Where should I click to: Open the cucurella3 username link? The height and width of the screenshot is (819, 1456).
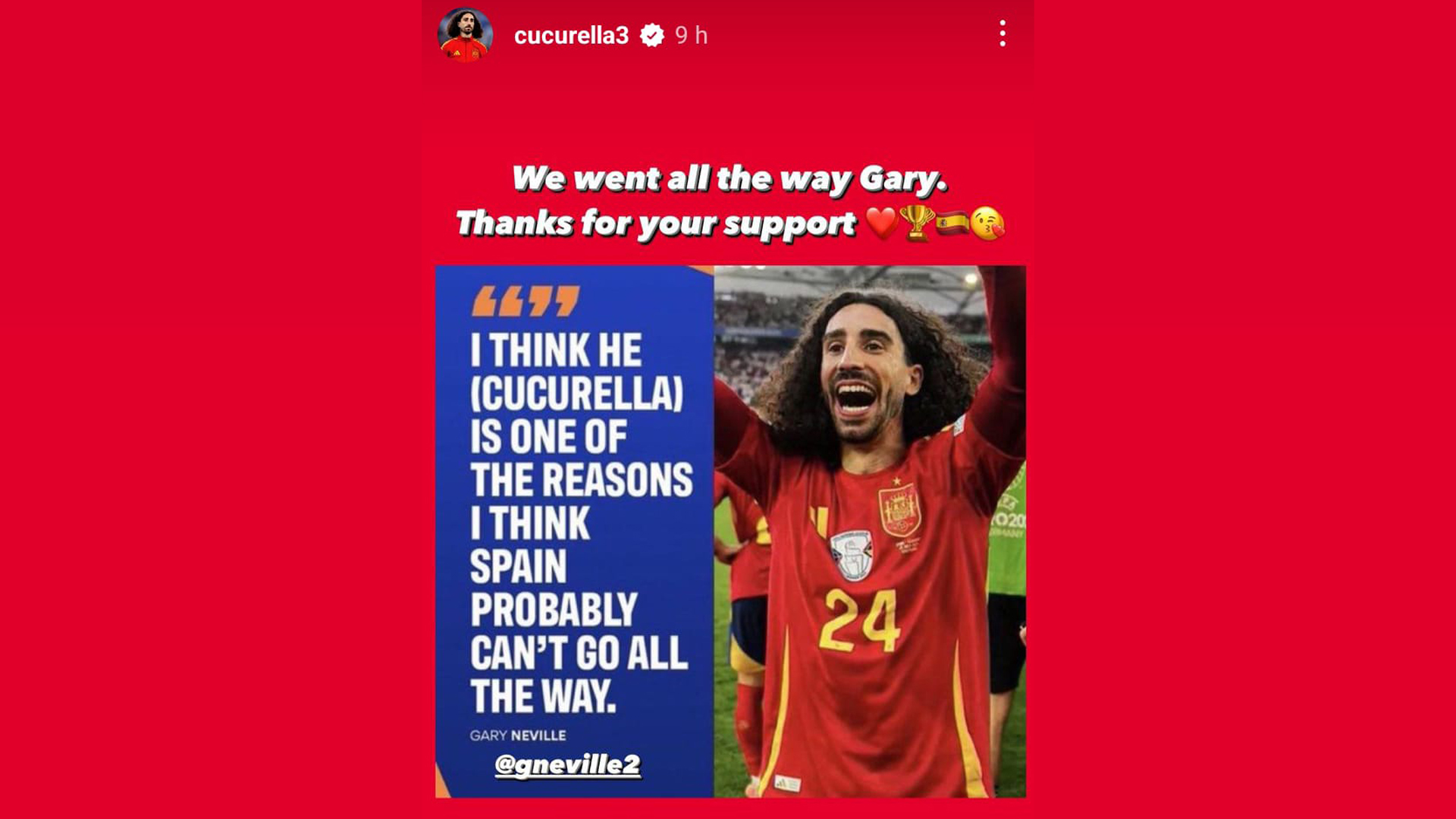(571, 36)
